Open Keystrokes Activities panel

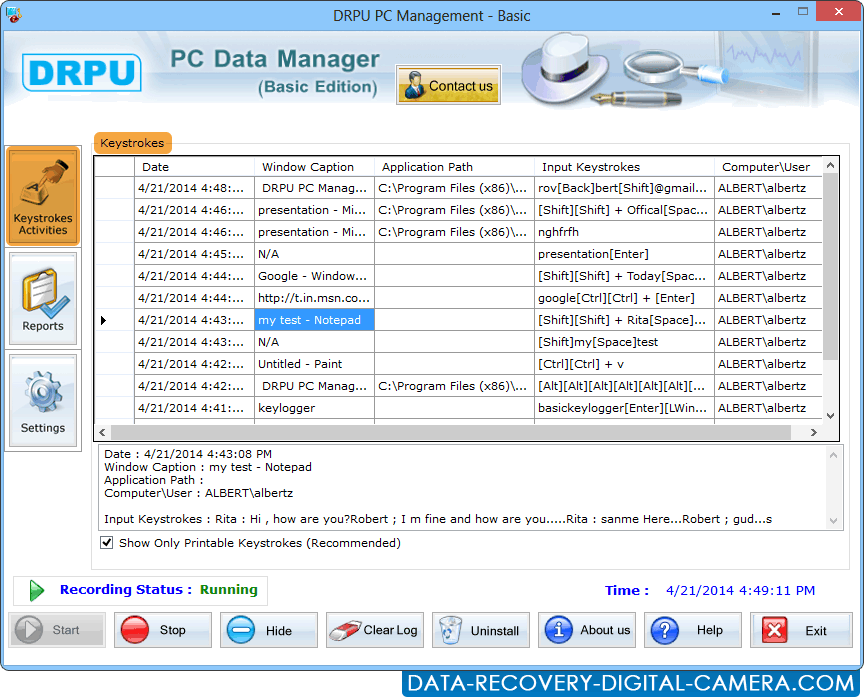(43, 196)
